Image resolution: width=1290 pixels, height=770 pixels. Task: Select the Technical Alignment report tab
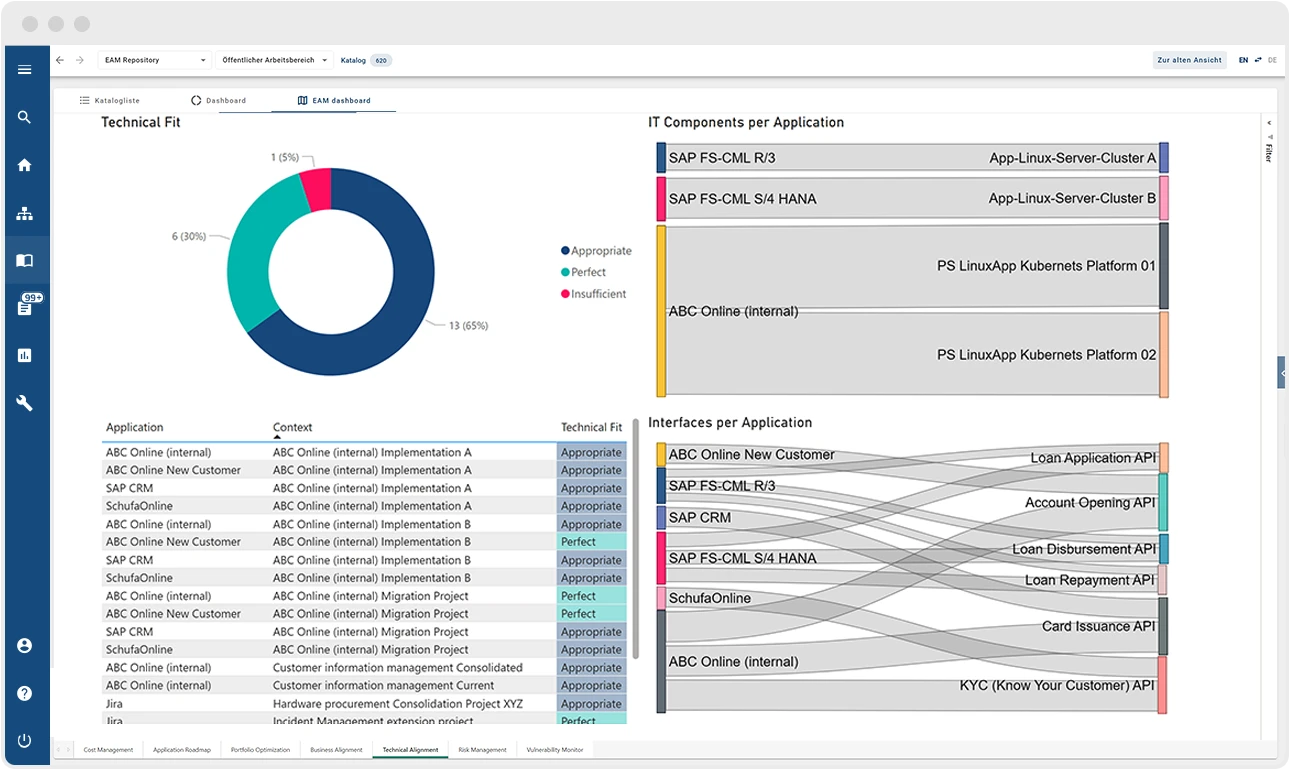pyautogui.click(x=410, y=749)
